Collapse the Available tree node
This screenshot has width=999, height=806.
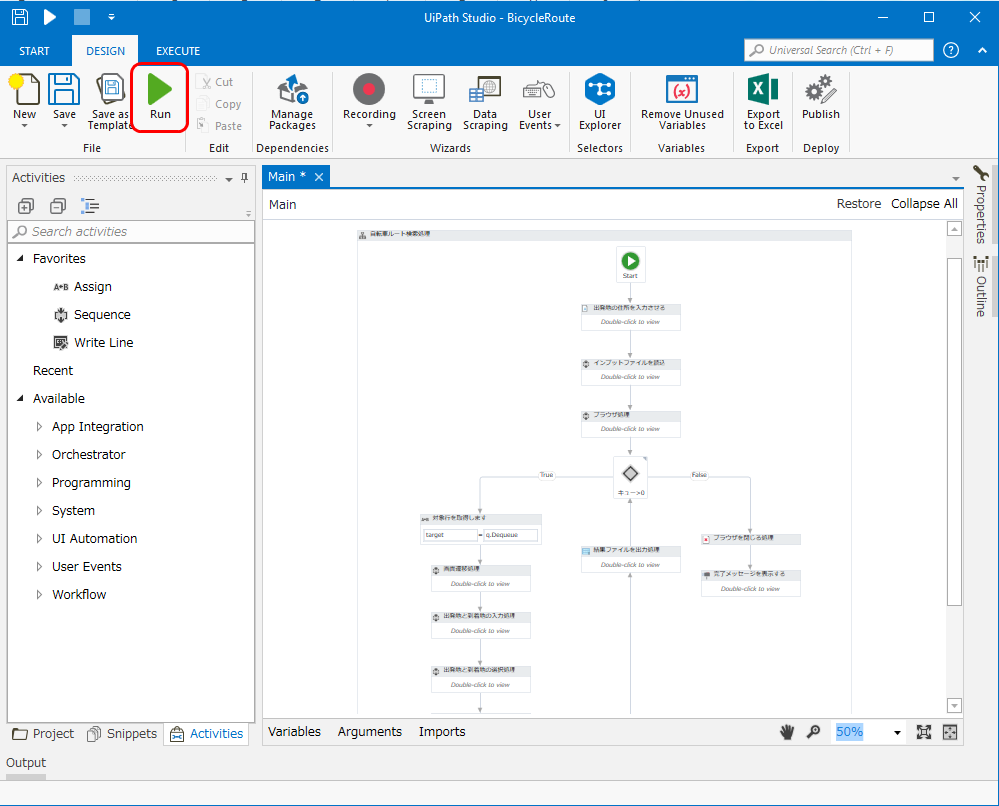tap(20, 398)
